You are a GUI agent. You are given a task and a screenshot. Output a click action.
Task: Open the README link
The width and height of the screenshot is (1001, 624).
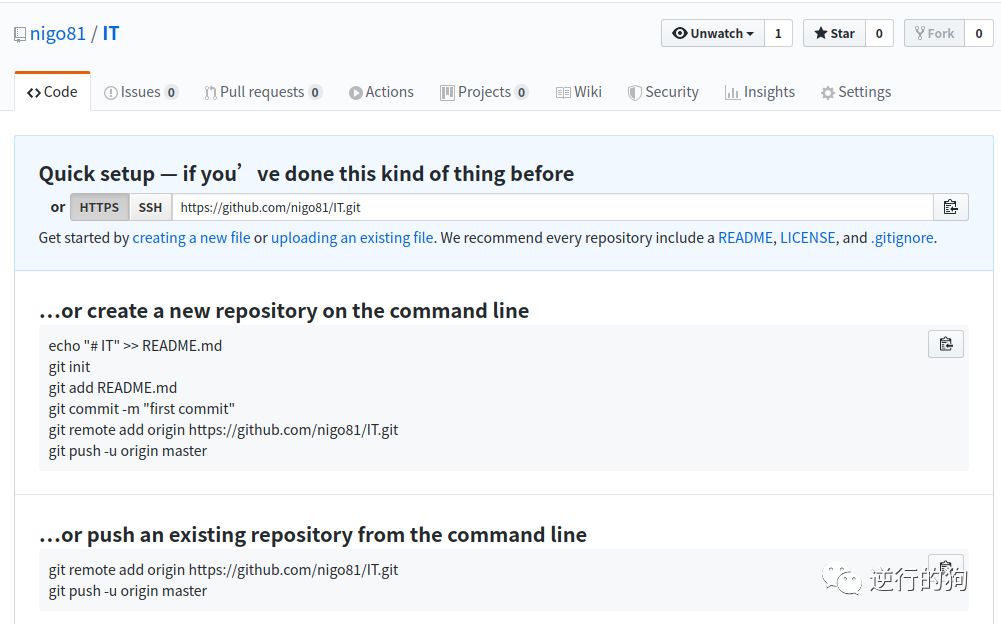point(745,238)
